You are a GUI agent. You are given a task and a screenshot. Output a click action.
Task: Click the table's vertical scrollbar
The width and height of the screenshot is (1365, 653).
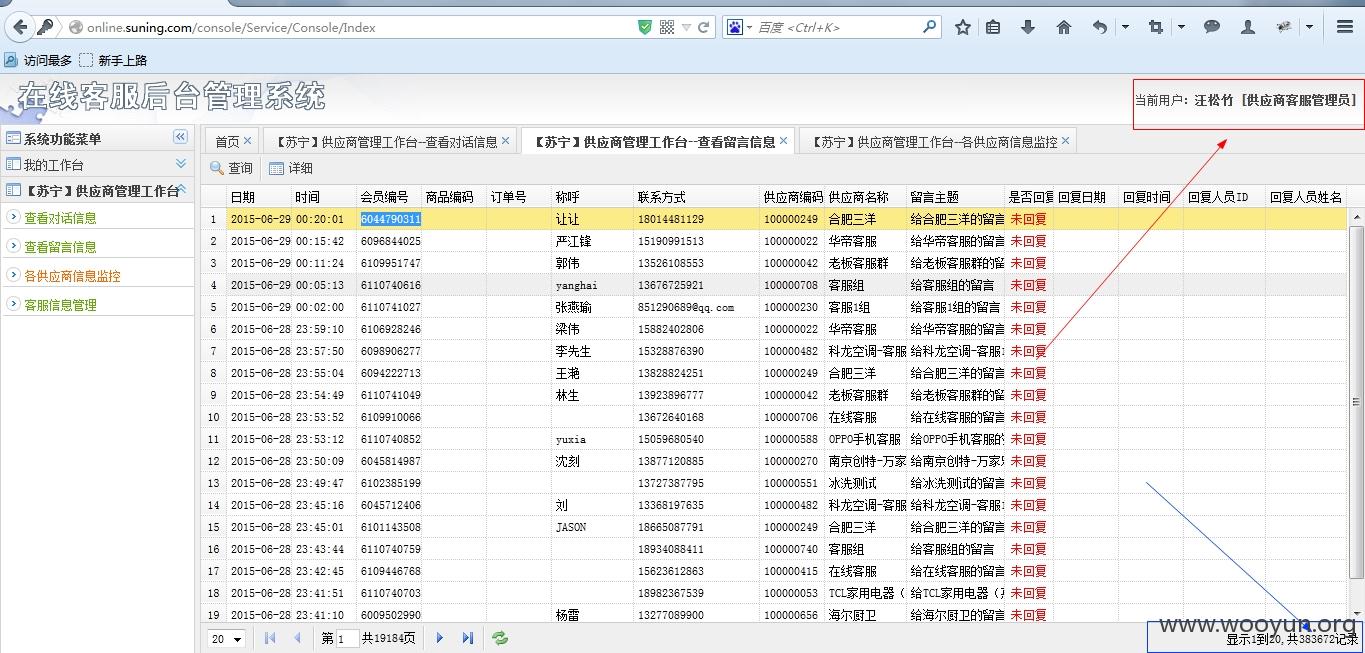[1357, 400]
